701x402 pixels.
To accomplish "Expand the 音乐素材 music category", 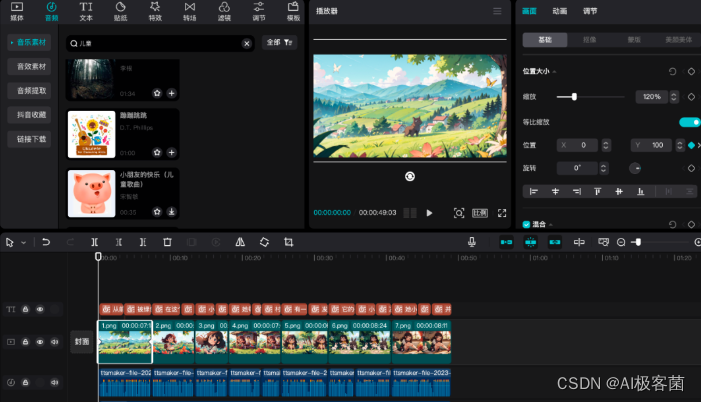I will point(30,42).
